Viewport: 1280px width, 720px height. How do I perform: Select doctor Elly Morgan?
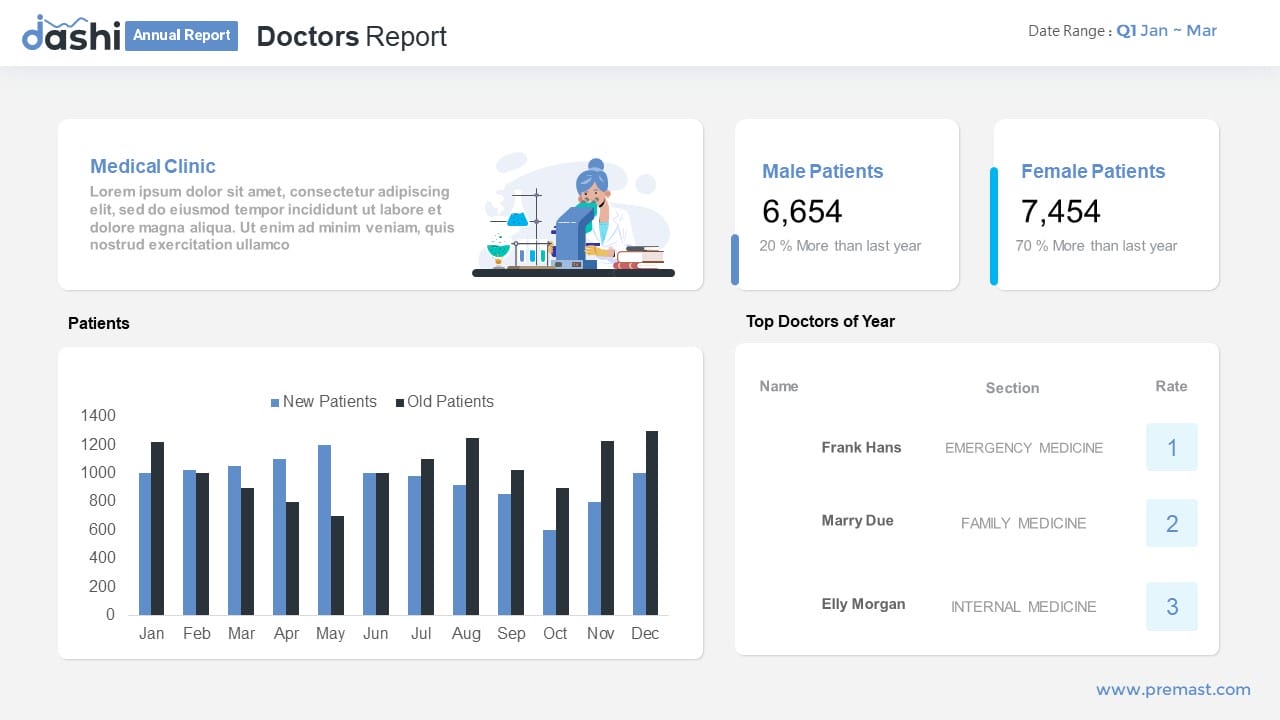863,604
